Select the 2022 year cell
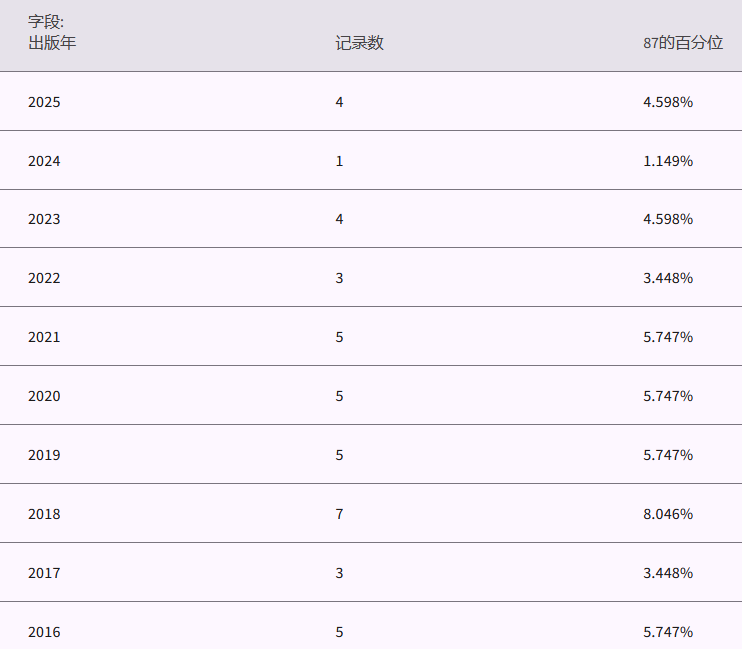 [x=44, y=278]
